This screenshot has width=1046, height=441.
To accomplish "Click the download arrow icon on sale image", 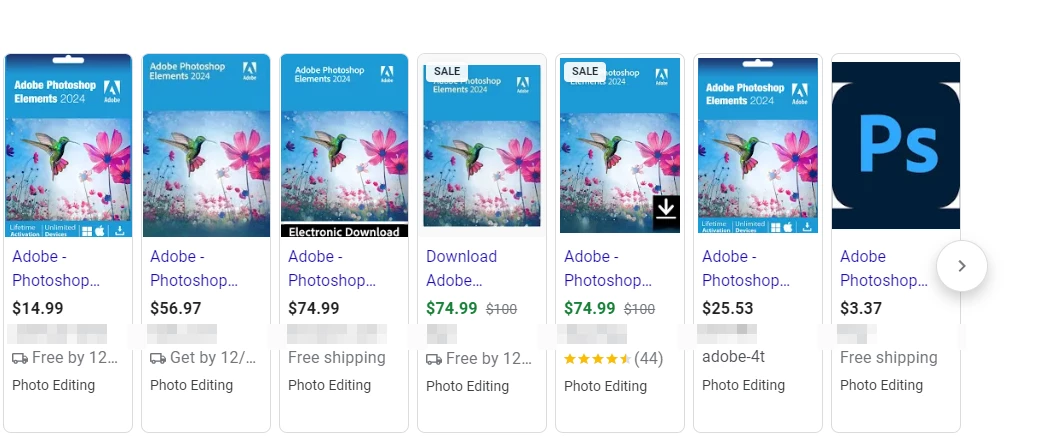I will 666,213.
